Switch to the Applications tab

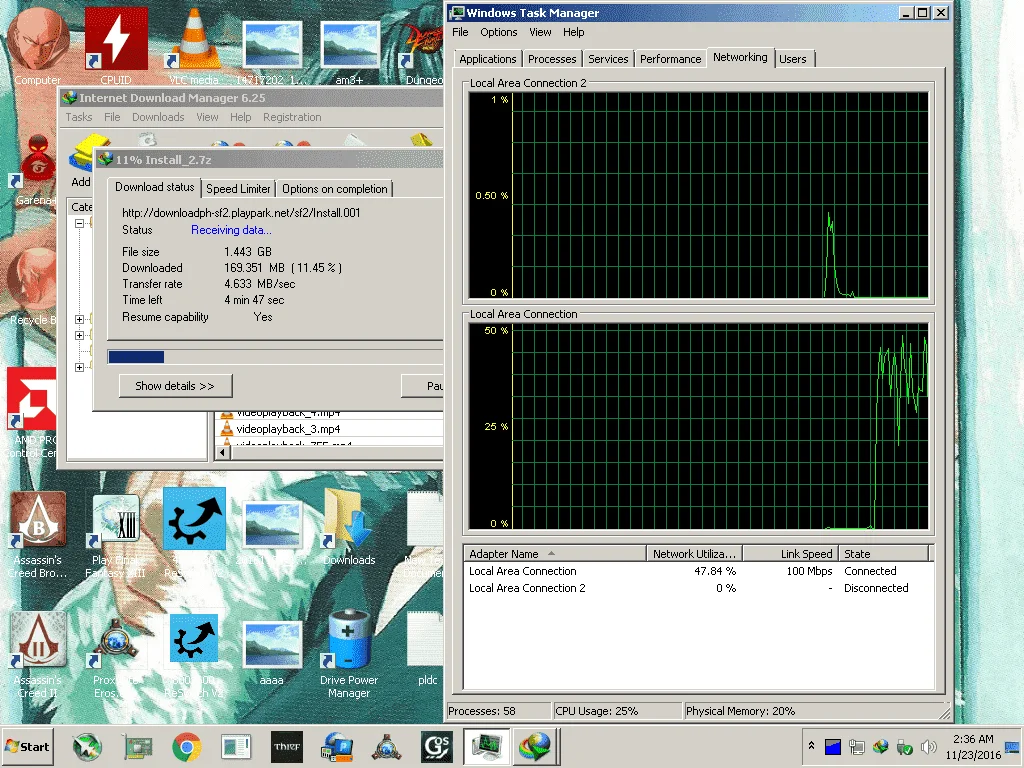(x=487, y=59)
